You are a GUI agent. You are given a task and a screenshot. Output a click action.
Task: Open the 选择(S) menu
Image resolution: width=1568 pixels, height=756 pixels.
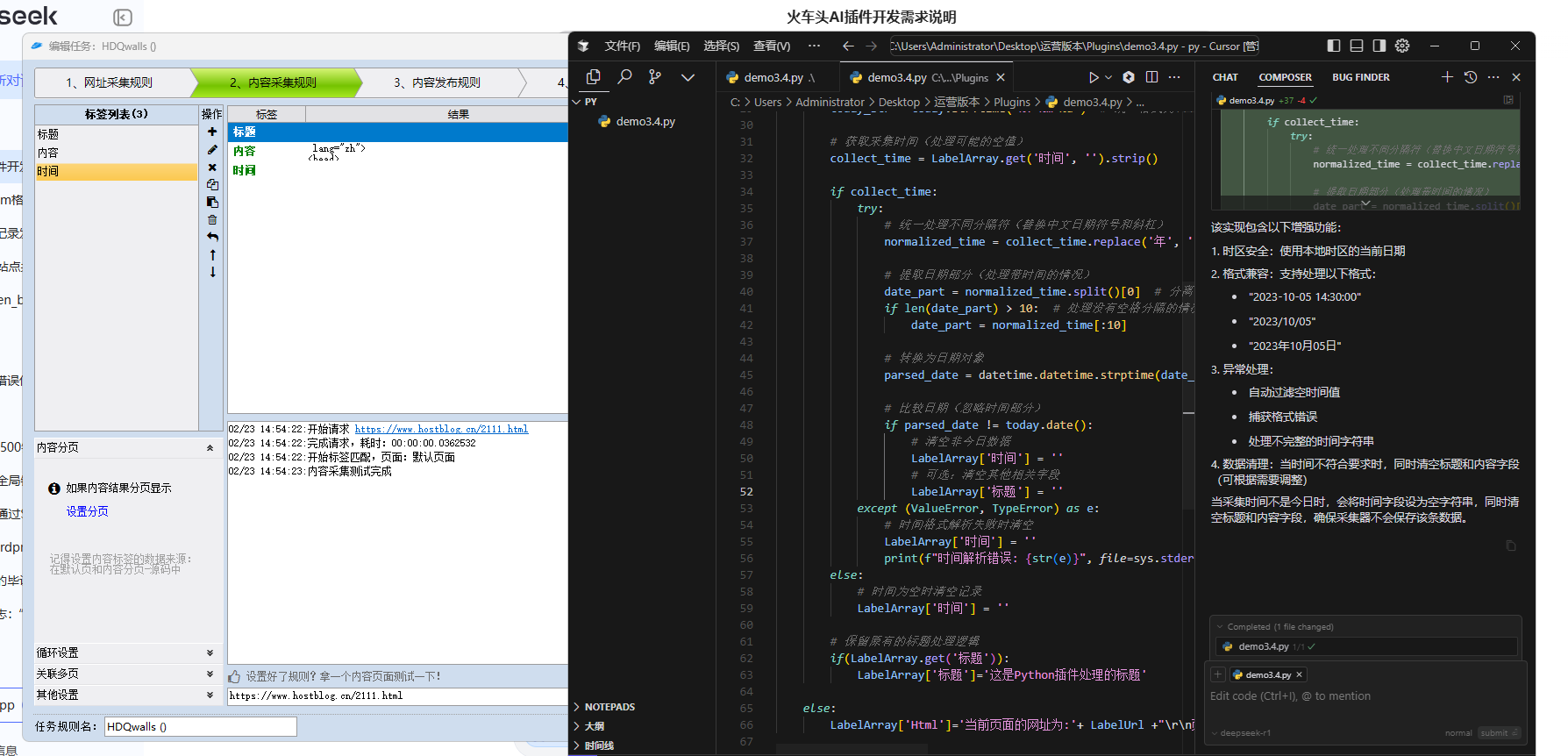point(721,46)
